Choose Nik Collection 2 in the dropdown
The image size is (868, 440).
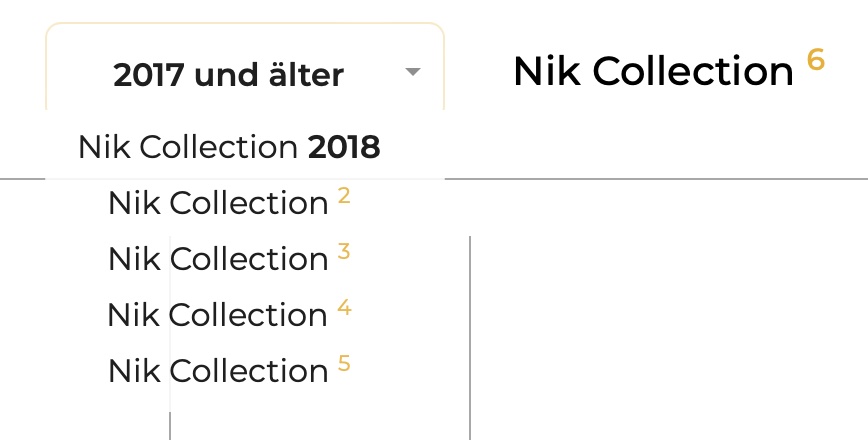[x=229, y=203]
